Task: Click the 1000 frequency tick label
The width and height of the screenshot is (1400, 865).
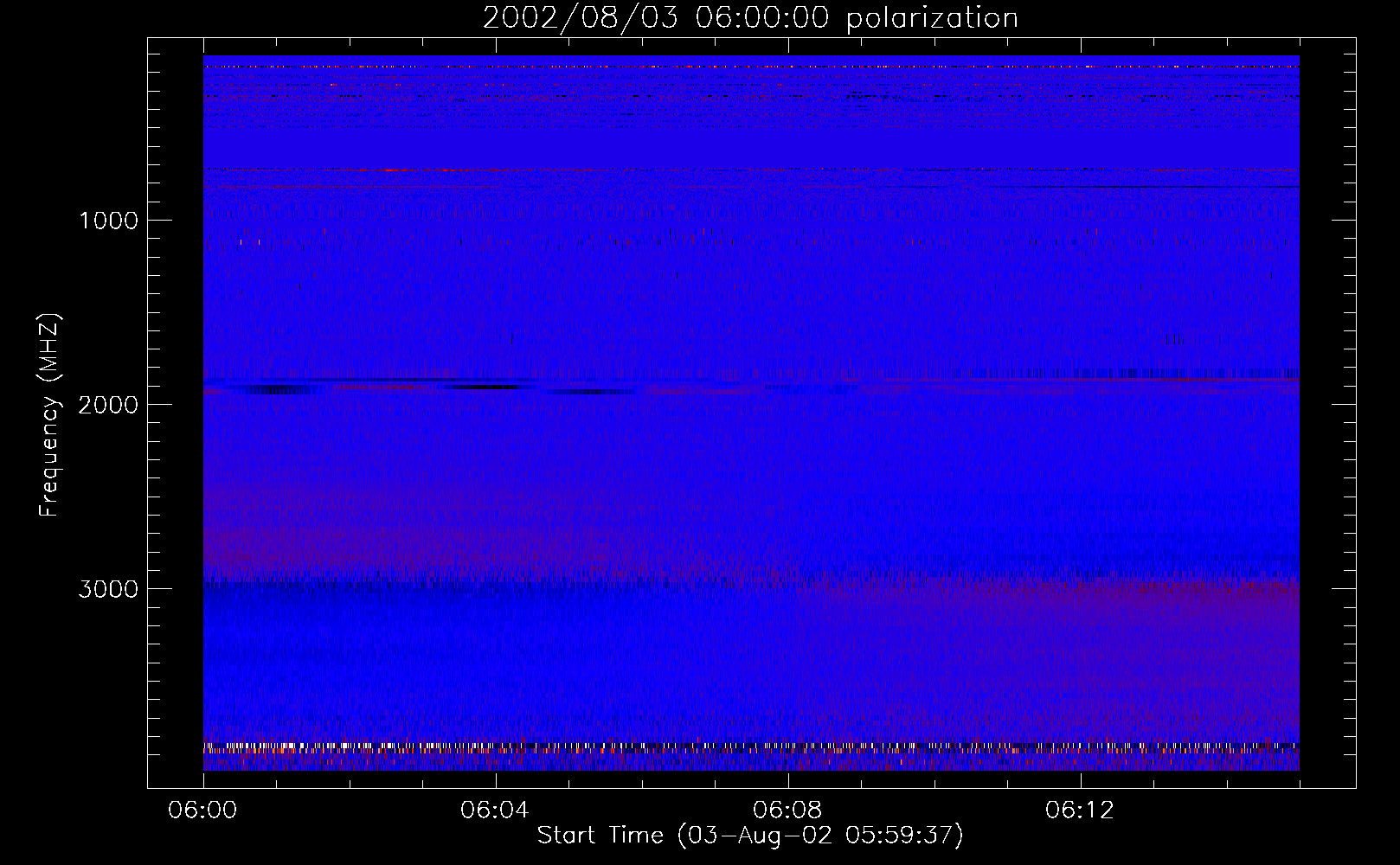Action: coord(108,221)
